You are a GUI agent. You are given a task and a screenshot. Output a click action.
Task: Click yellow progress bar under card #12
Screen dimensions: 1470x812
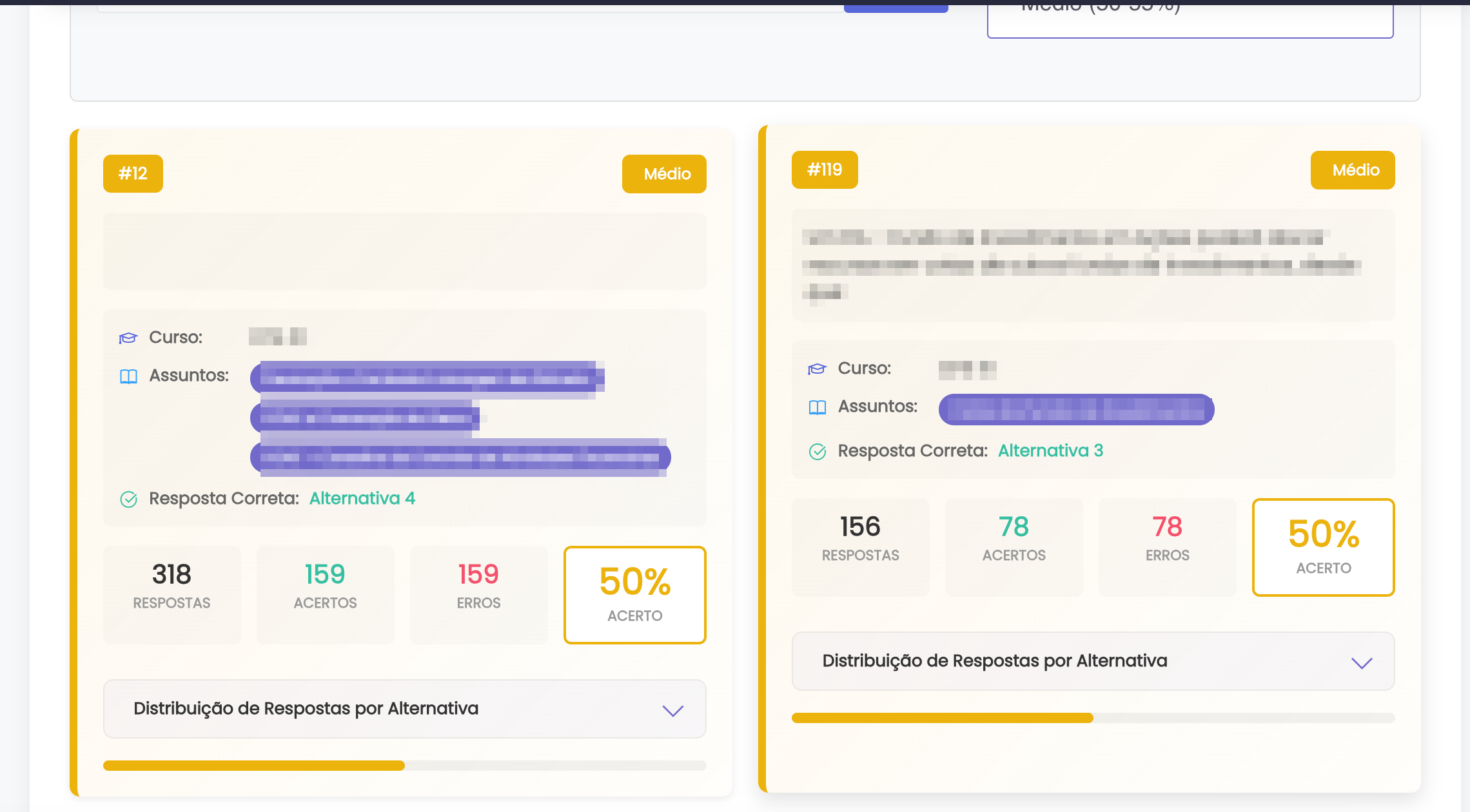pos(254,766)
